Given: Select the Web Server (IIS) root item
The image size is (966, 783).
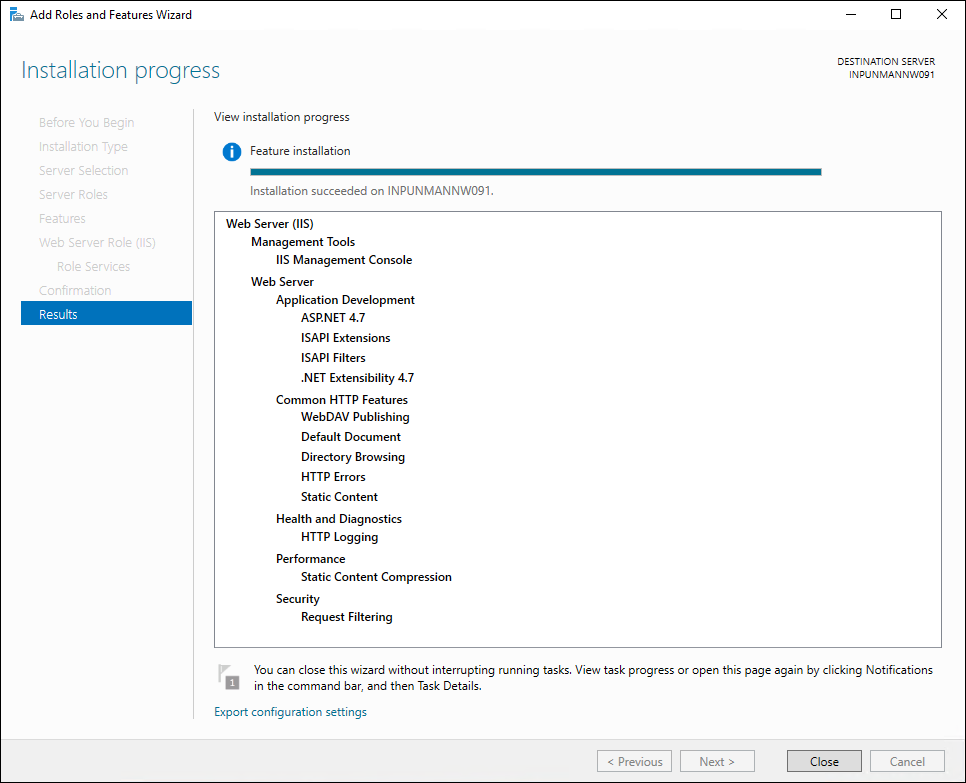Looking at the screenshot, I should point(269,224).
